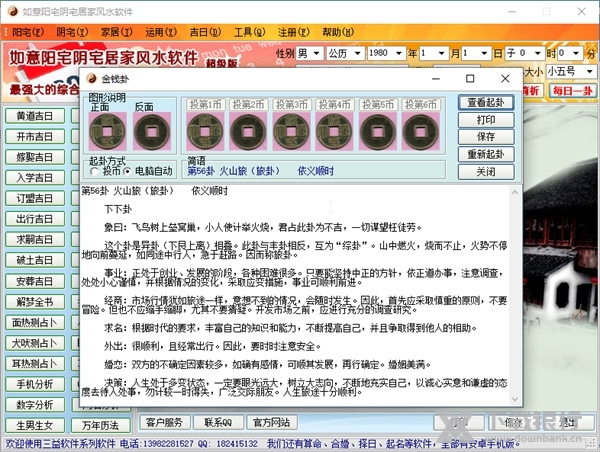Click the coin under 投第4币
The height and width of the screenshot is (452, 600).
point(334,131)
